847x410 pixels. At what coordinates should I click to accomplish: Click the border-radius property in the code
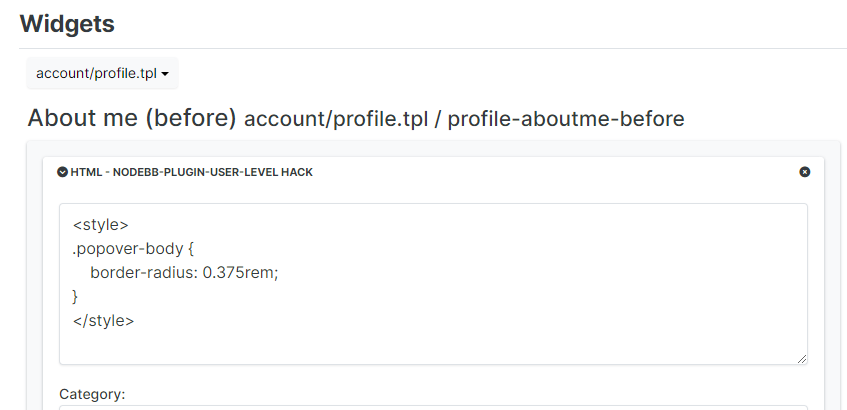pos(144,273)
